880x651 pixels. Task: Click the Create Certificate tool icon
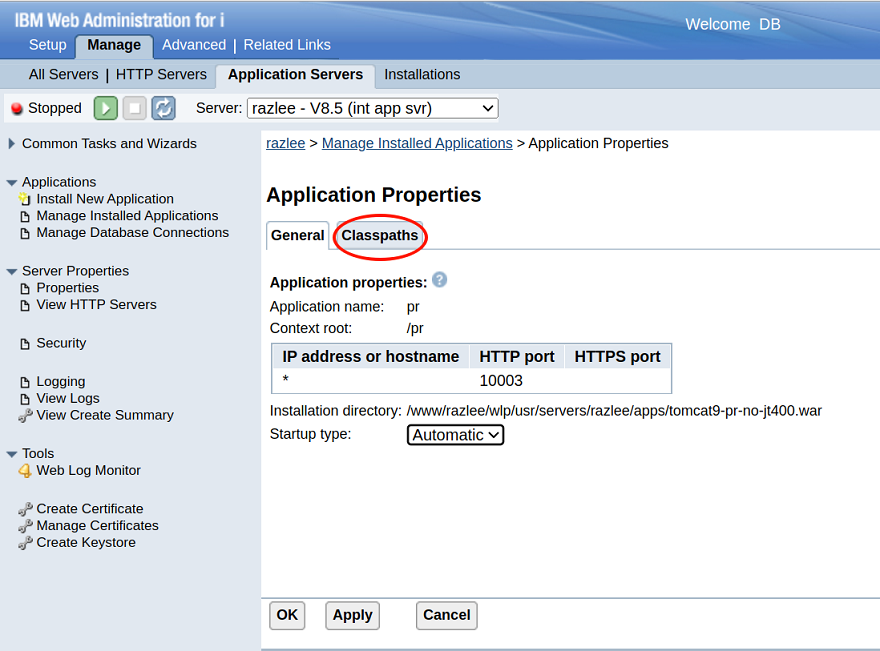pos(25,509)
